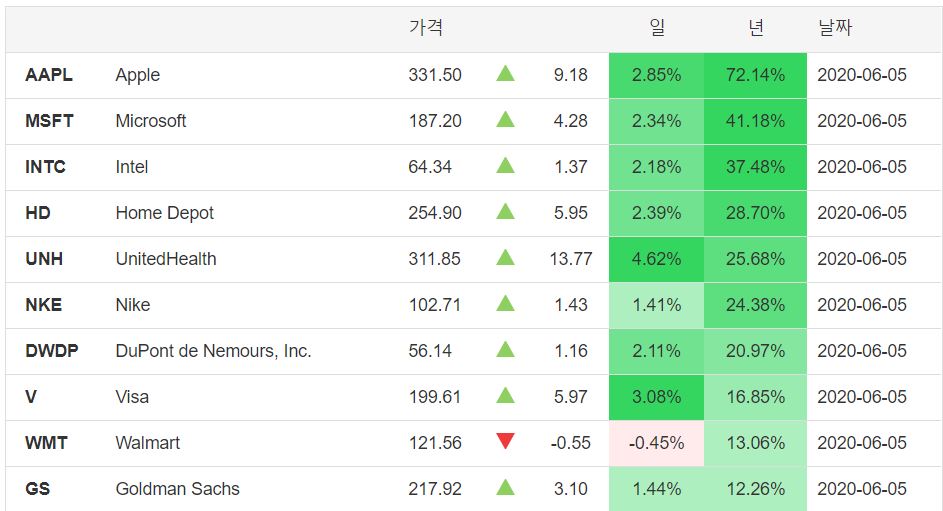
Task: Open the AAPL ticker link
Action: [49, 75]
